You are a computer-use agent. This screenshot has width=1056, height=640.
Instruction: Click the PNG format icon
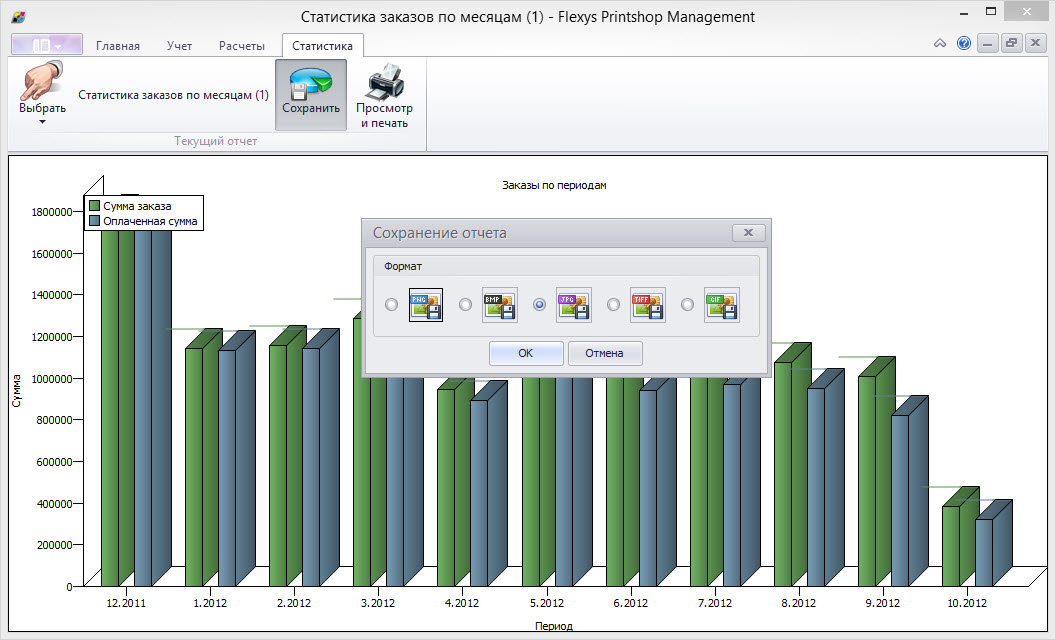click(426, 305)
